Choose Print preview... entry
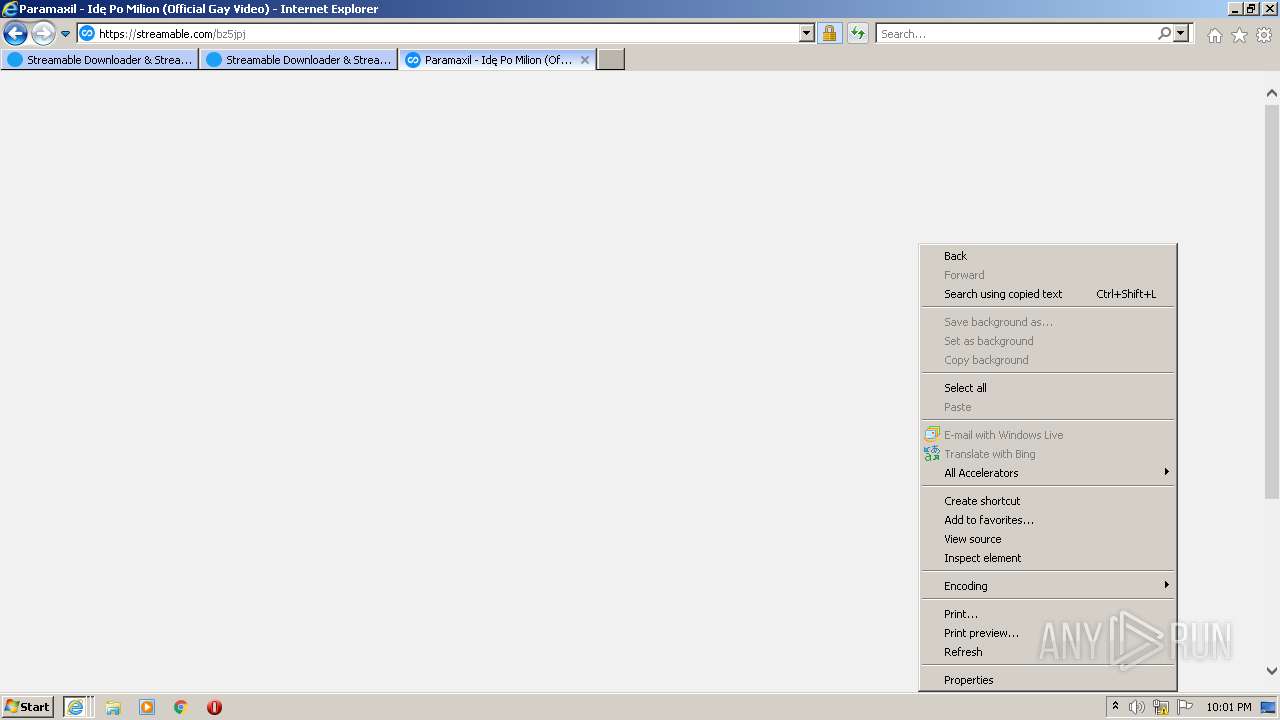This screenshot has width=1280, height=720. click(1048, 633)
